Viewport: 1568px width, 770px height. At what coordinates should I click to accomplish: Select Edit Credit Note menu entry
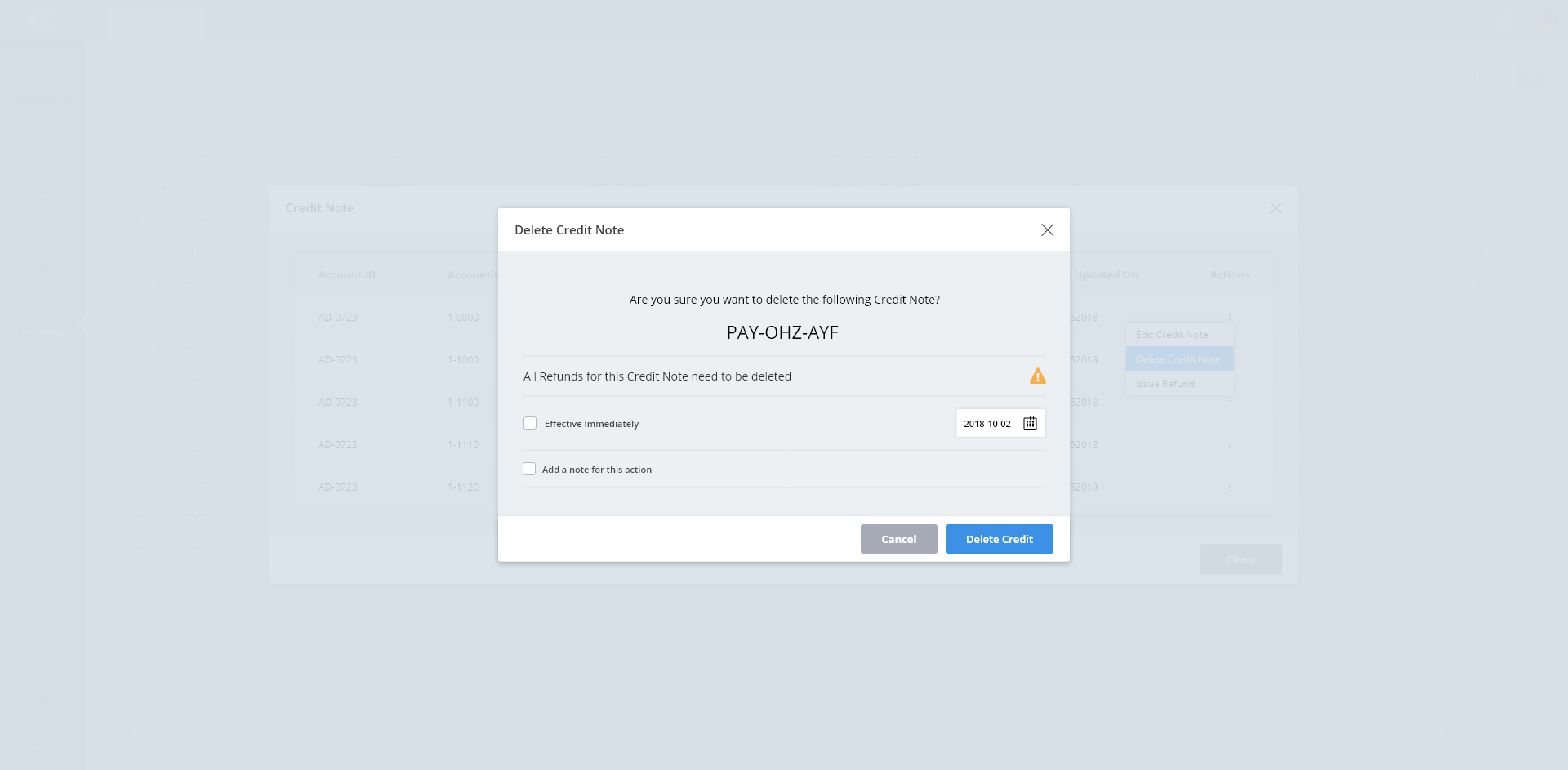coord(1171,335)
